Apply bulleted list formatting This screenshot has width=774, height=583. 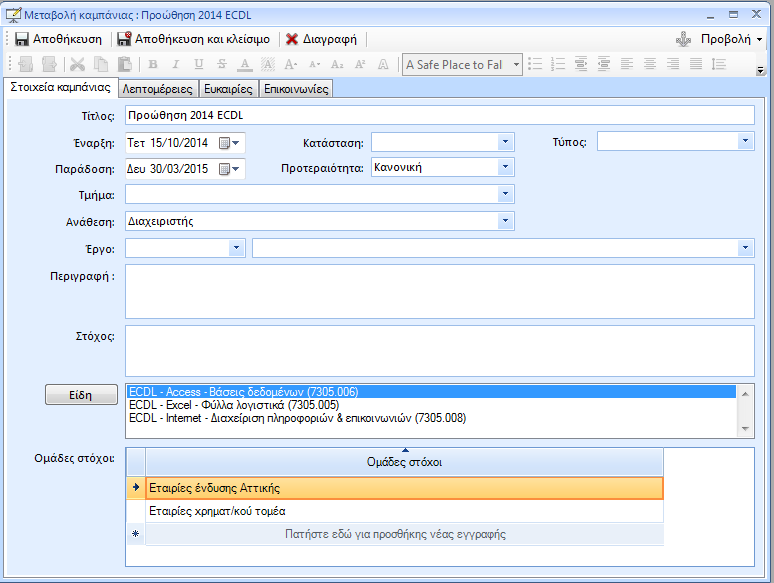click(x=535, y=64)
